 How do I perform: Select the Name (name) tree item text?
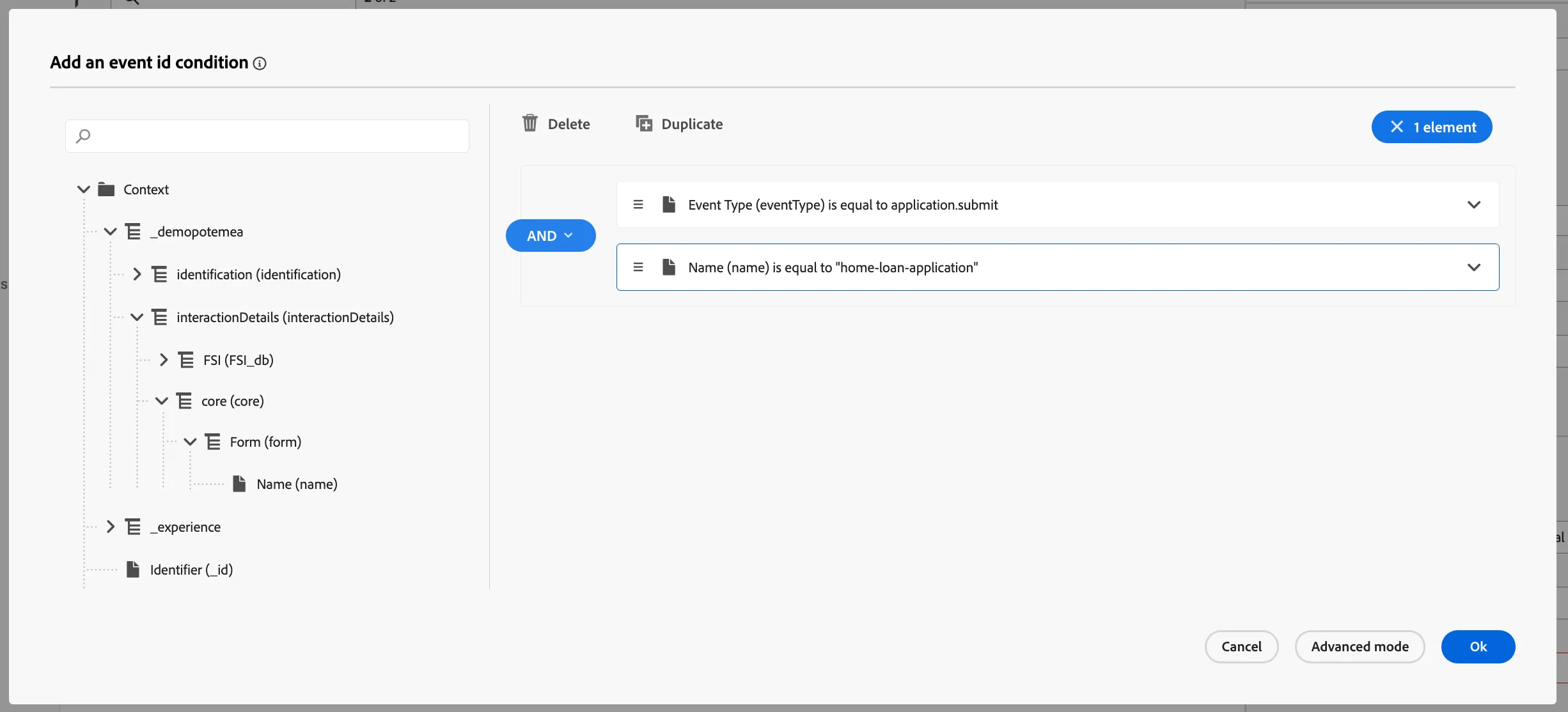point(297,484)
